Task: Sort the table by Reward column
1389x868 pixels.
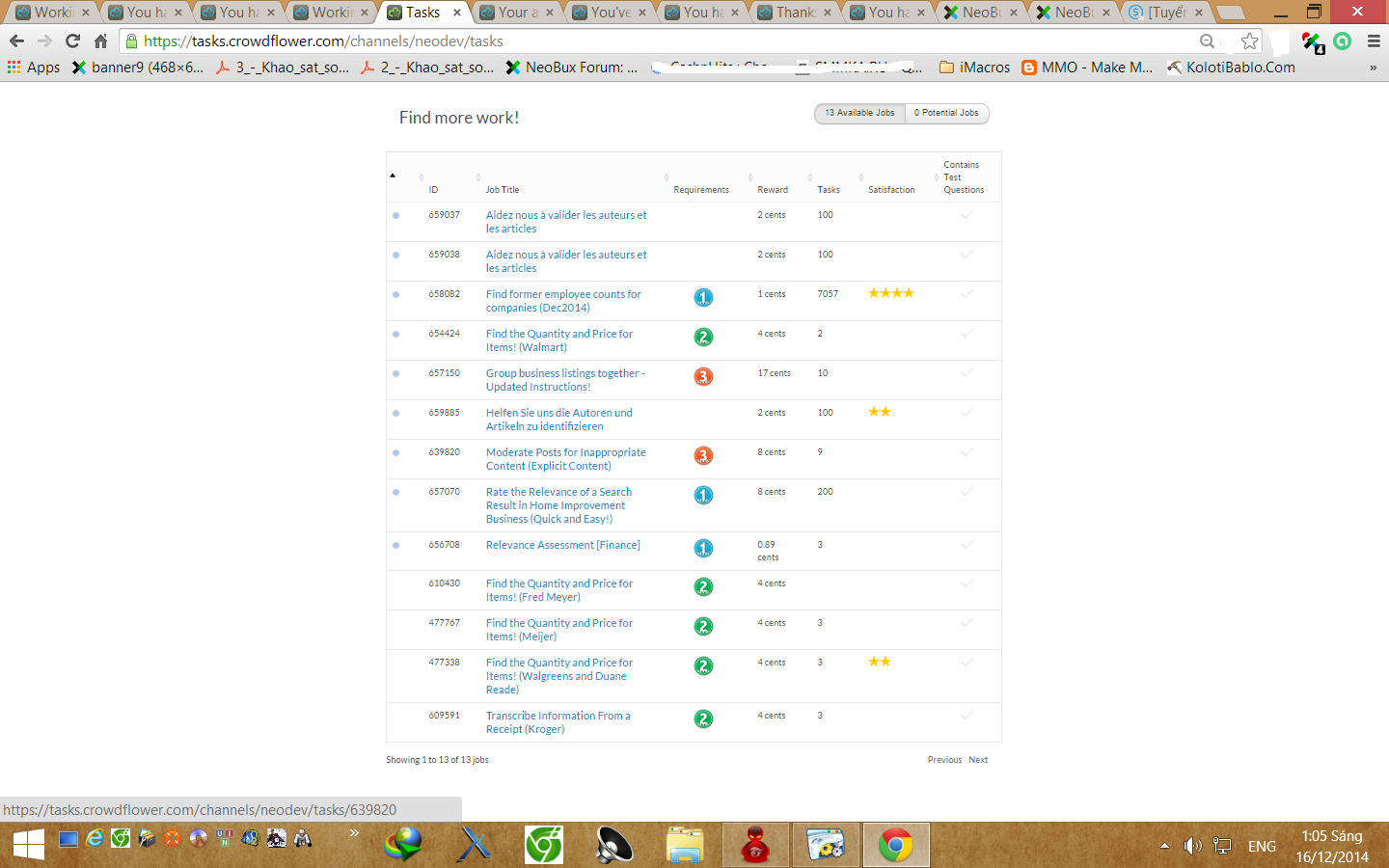Action: (773, 190)
